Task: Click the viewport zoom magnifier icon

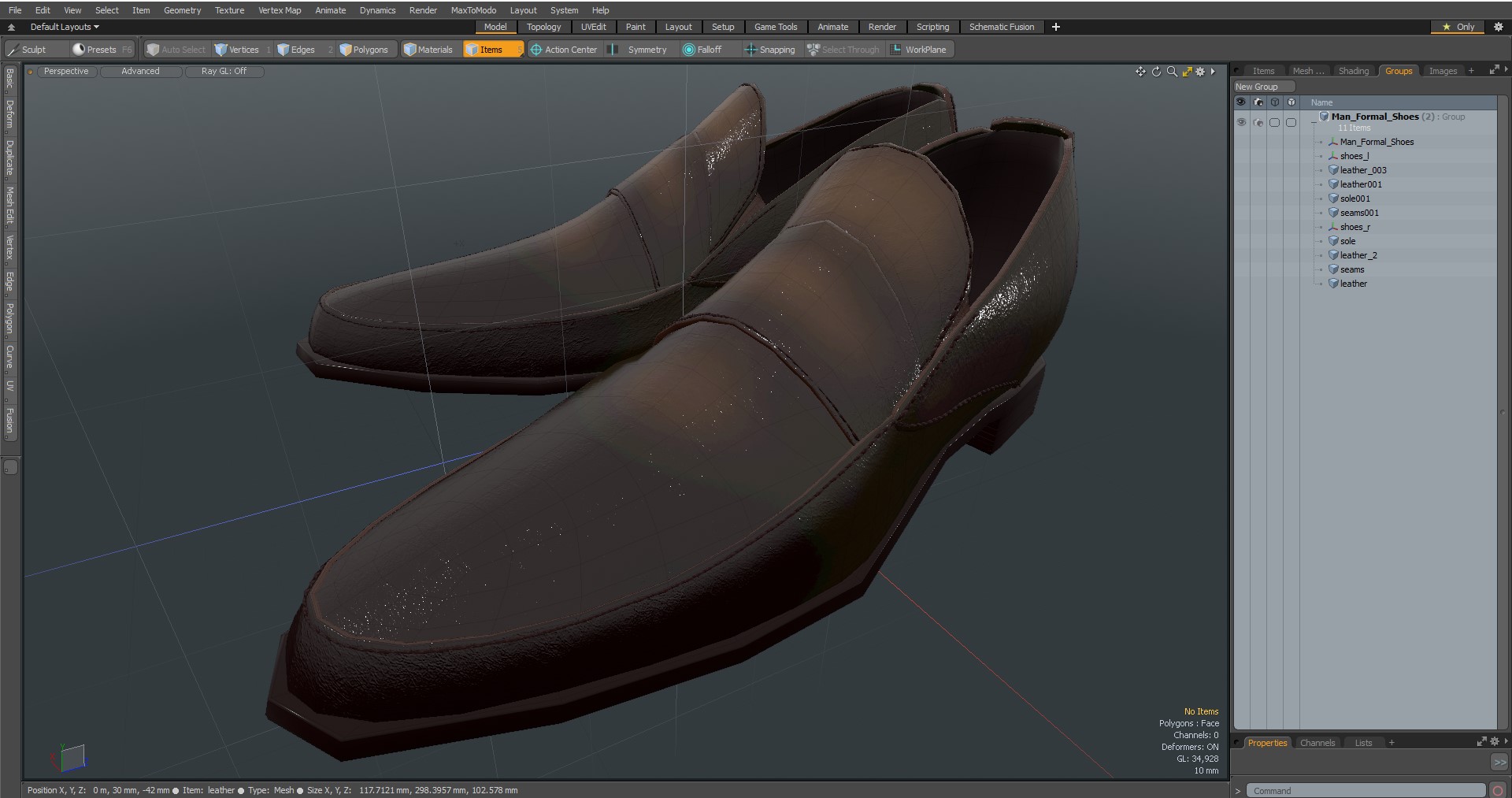Action: [x=1172, y=72]
